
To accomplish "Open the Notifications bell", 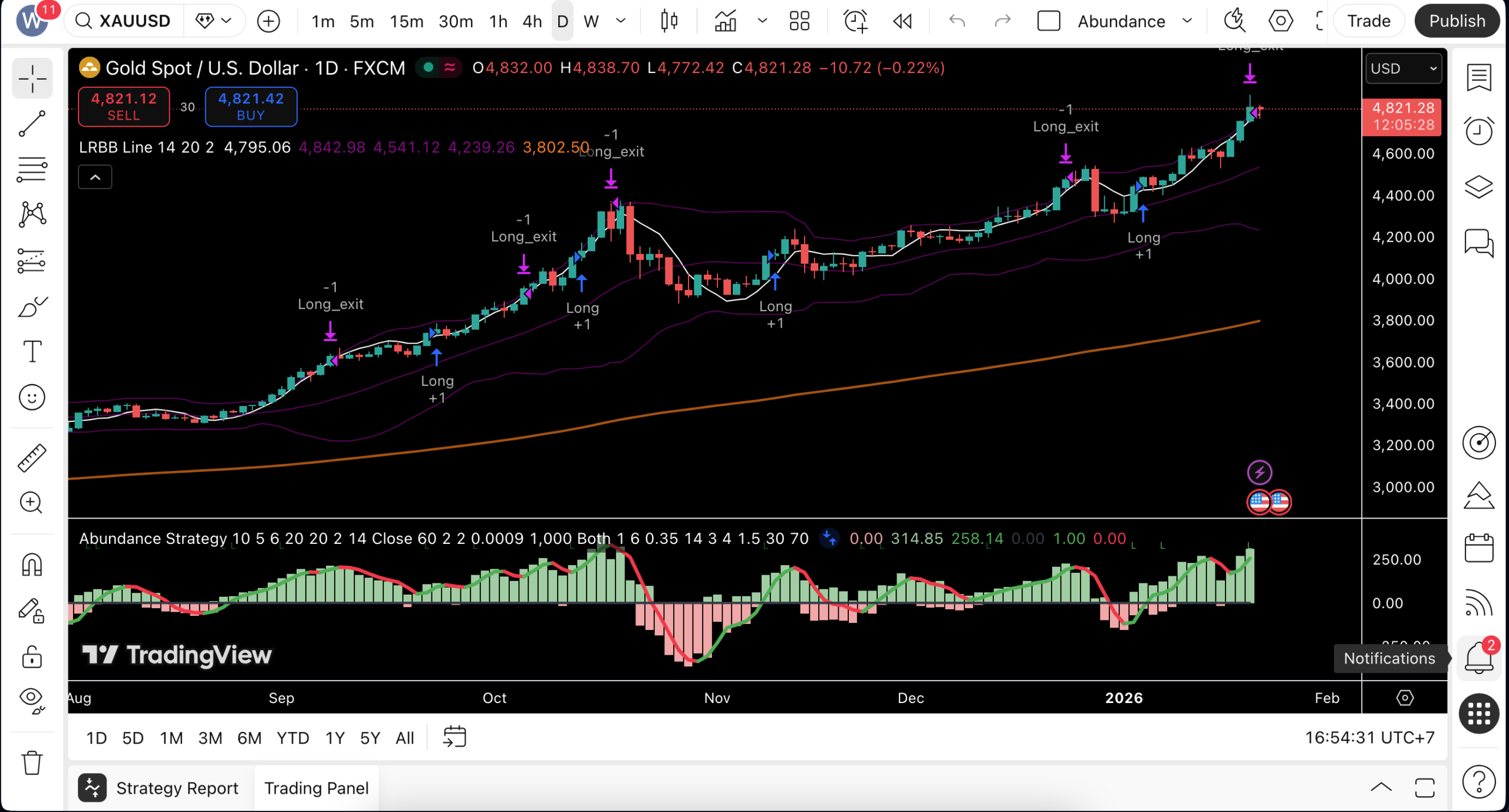I will (1478, 658).
